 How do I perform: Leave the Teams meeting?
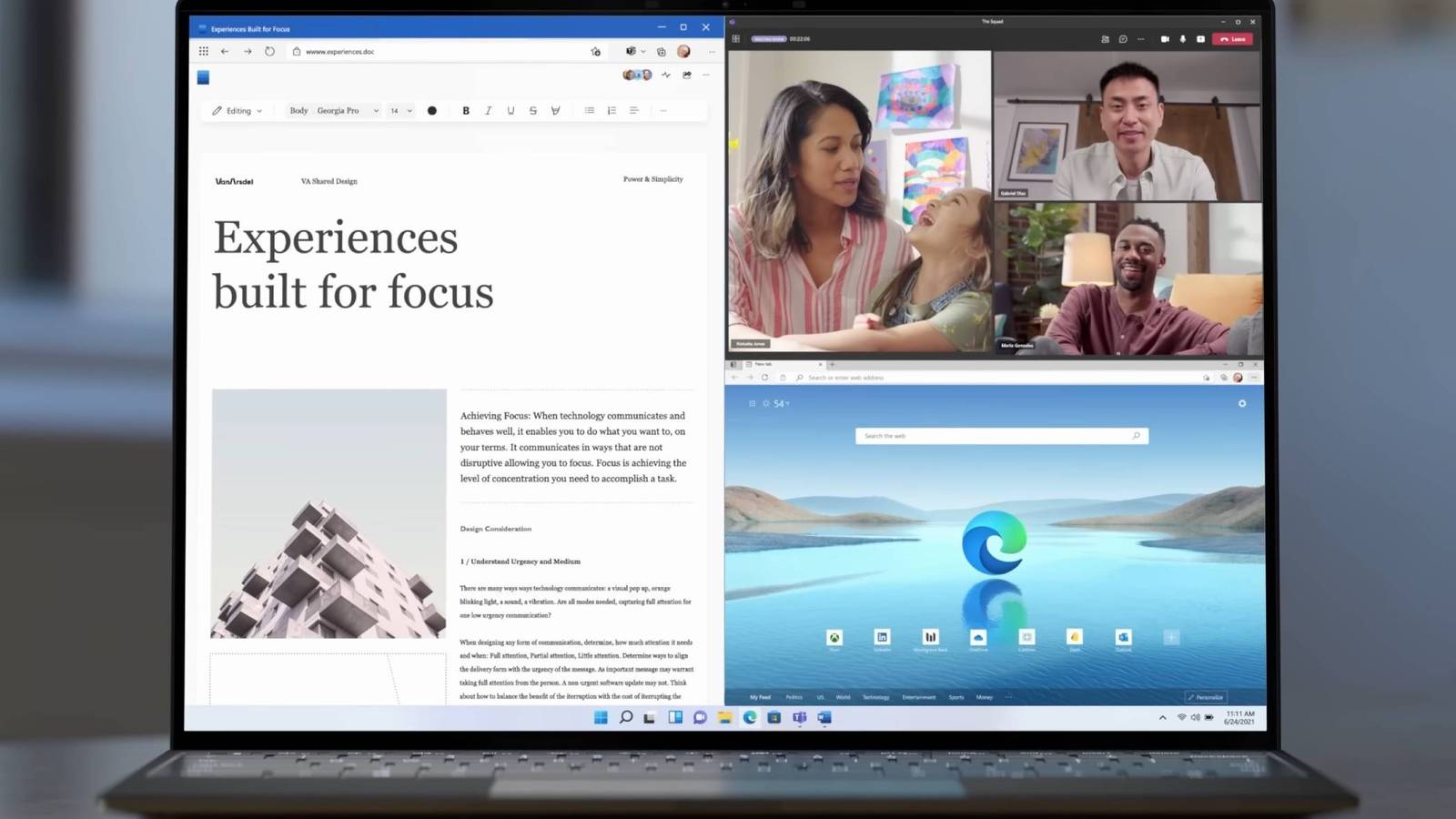1233,39
